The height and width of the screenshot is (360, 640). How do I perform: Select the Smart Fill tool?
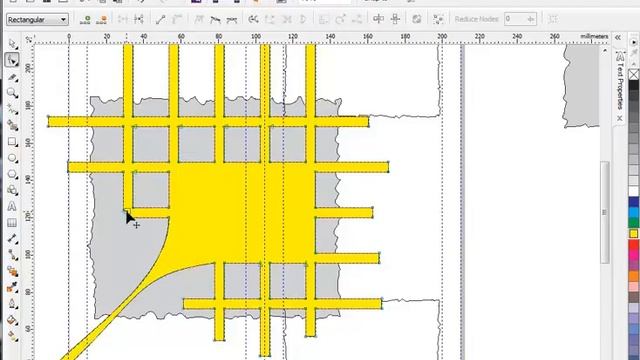(12, 125)
